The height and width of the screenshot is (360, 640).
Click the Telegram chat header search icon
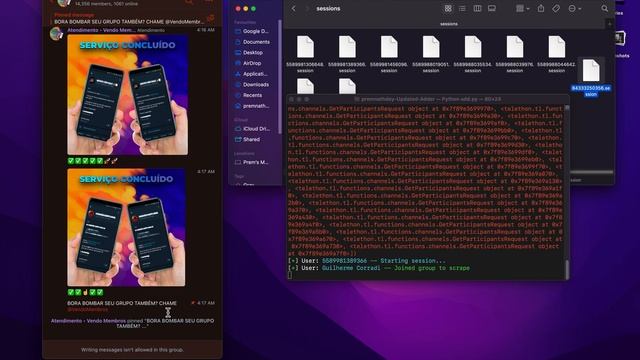point(189,2)
